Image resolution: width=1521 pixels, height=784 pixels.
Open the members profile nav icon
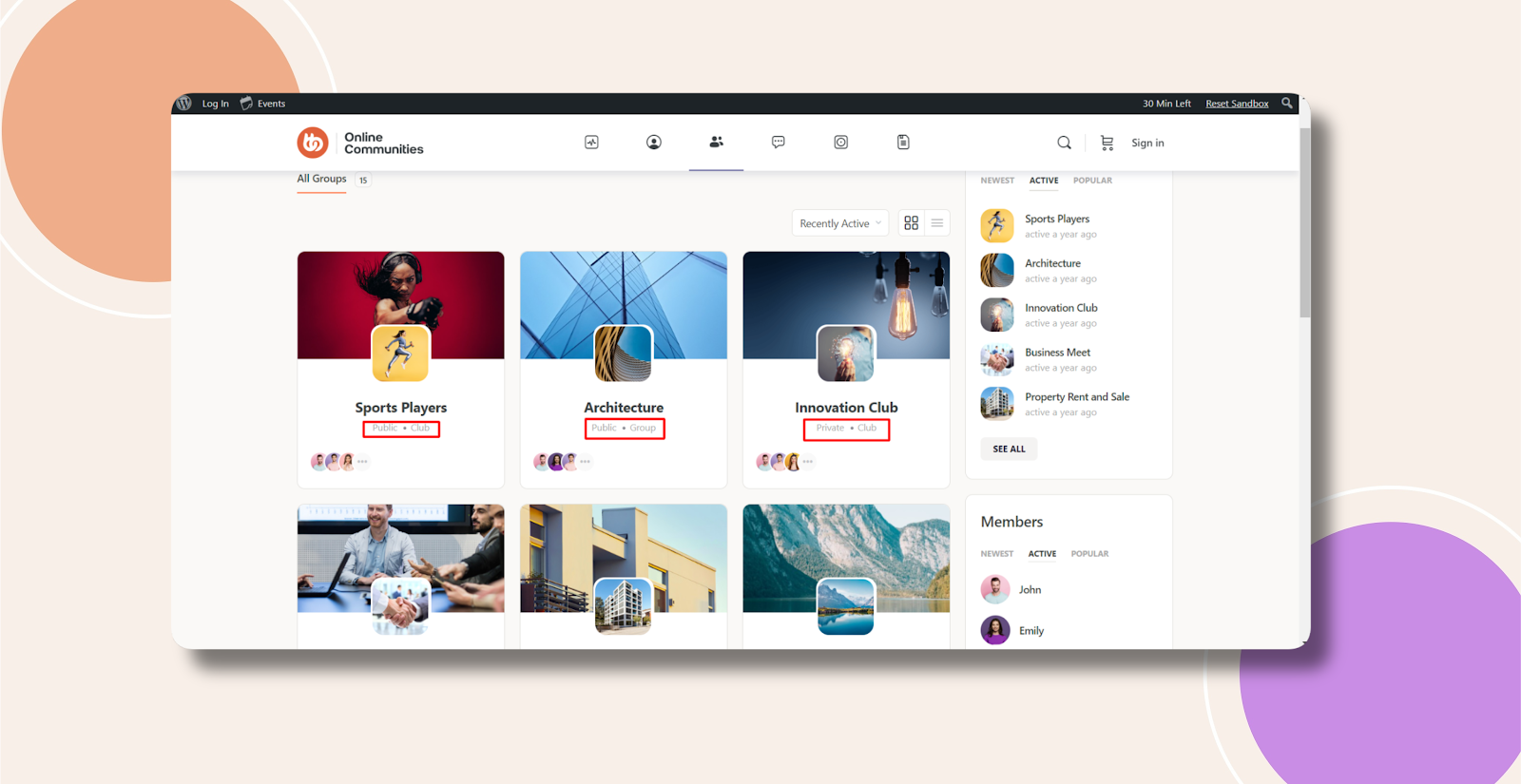click(654, 143)
